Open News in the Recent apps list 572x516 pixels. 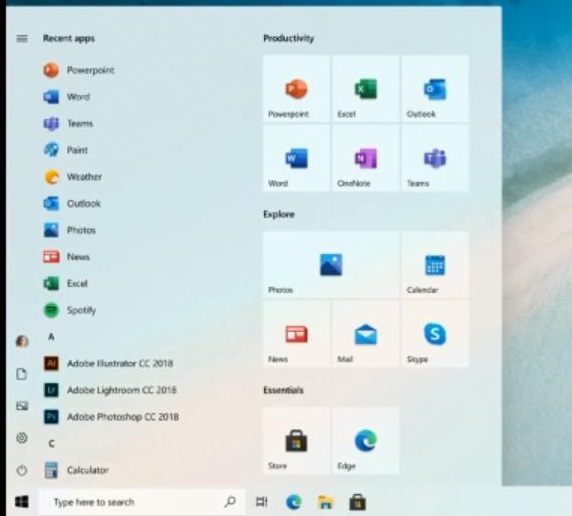tap(66, 257)
